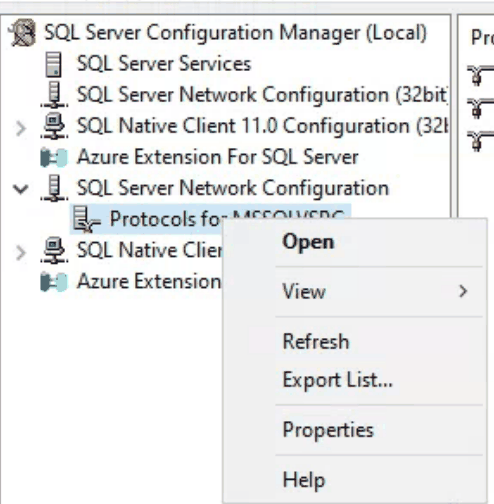Click the lower SQL Native Client icon
This screenshot has height=504, width=494.
54,250
